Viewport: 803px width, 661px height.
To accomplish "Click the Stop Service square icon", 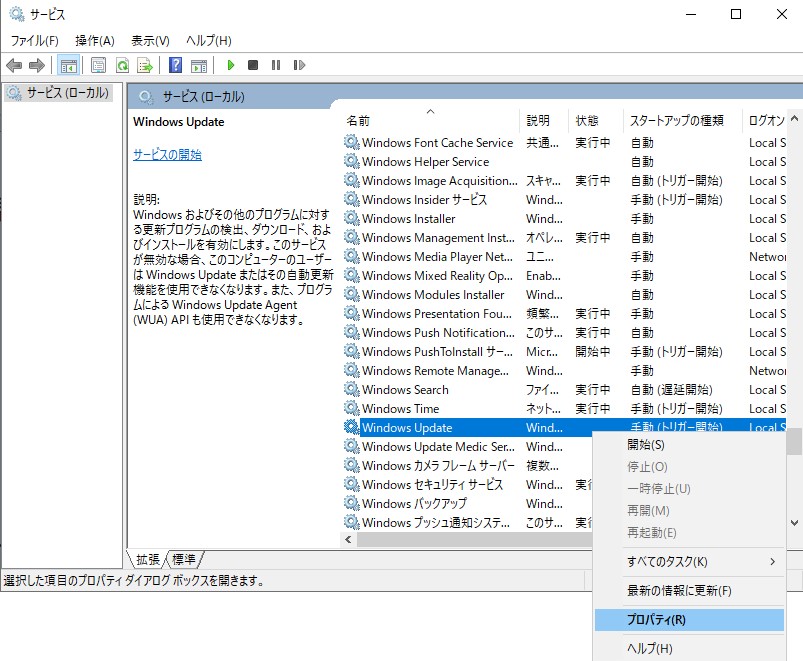I will pyautogui.click(x=253, y=65).
